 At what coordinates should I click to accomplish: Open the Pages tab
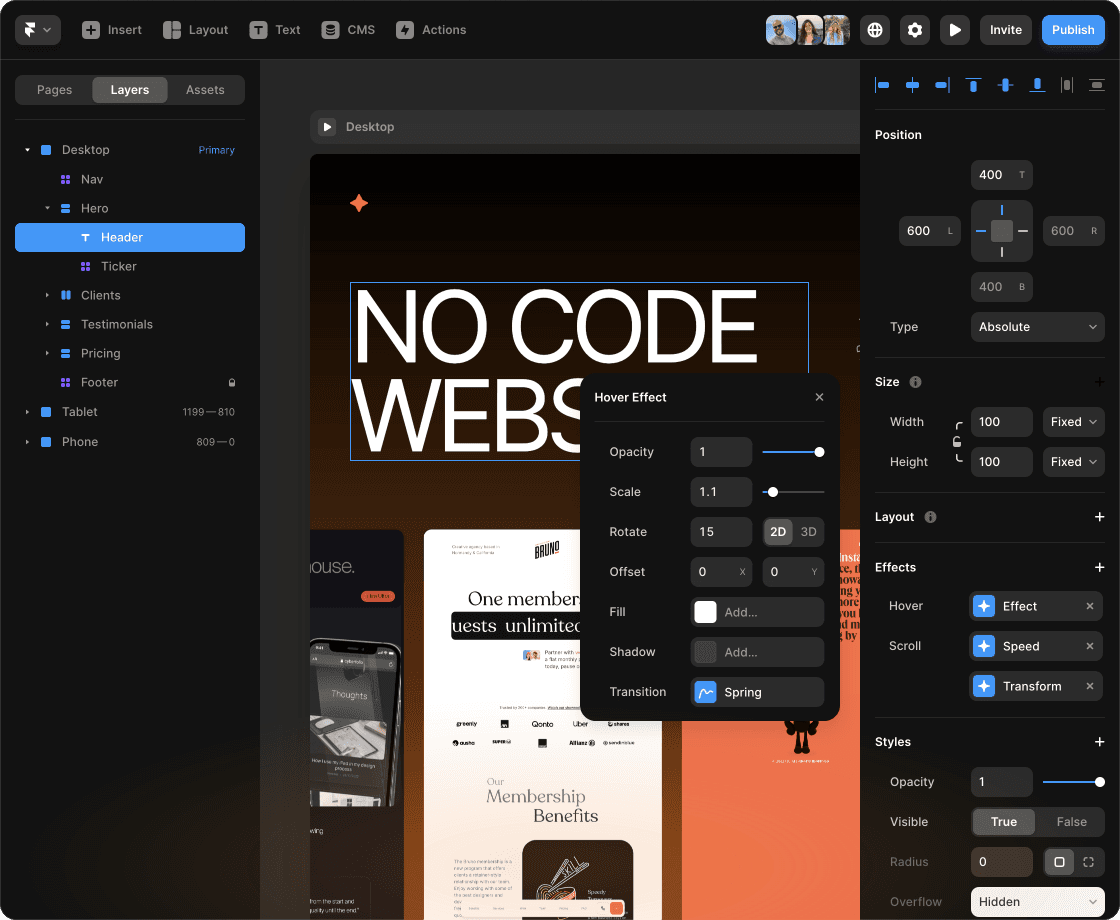click(x=54, y=90)
